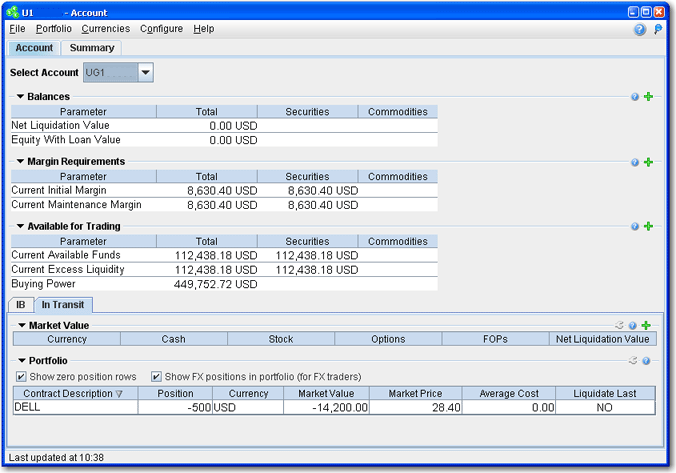Click the refresh icon in the Market Value section

click(x=620, y=325)
